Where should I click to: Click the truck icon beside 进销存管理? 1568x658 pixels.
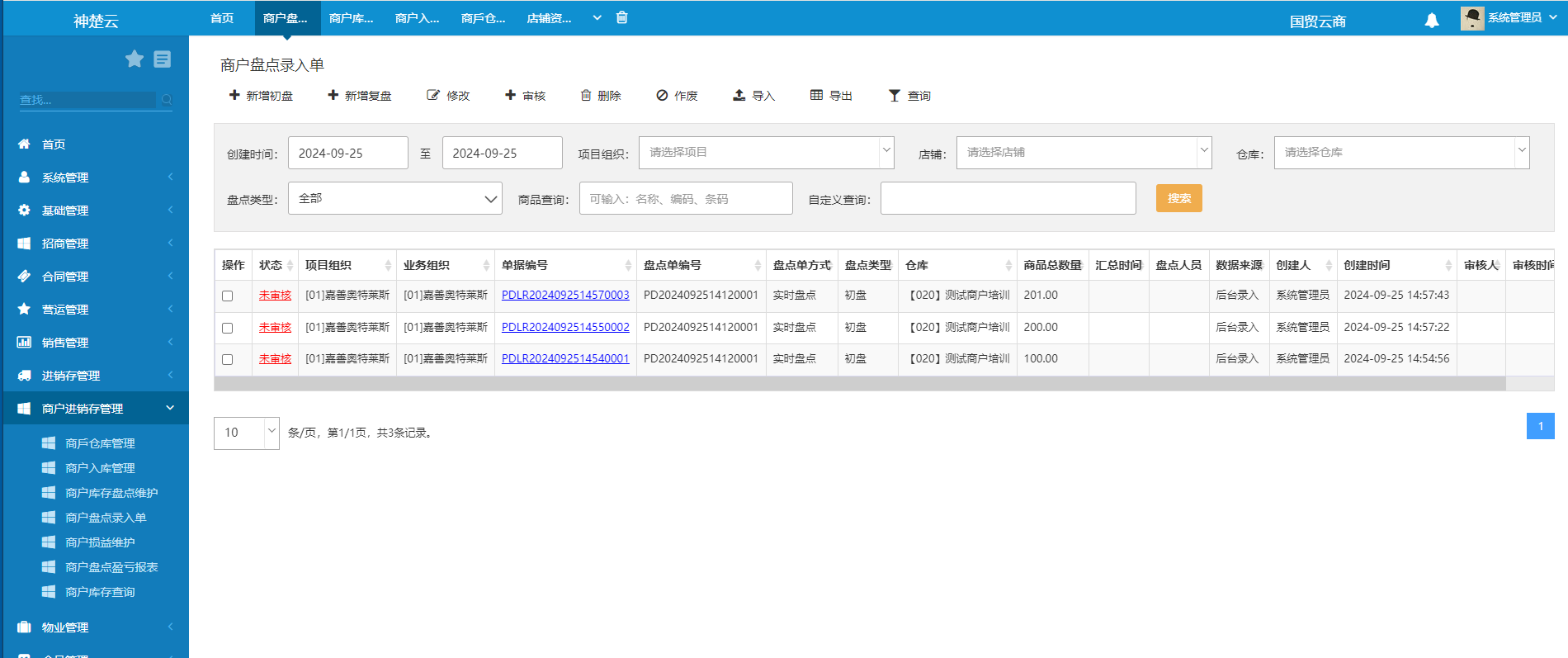tap(24, 375)
